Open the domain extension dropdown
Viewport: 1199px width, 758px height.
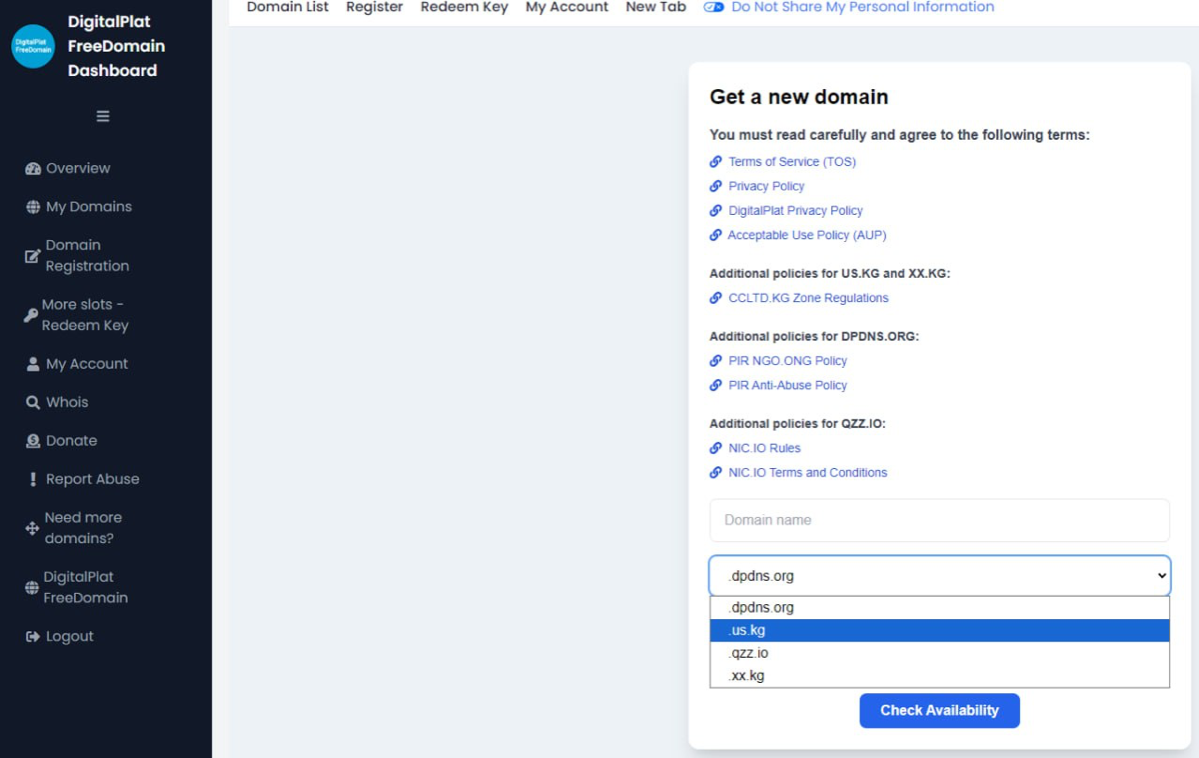(939, 576)
